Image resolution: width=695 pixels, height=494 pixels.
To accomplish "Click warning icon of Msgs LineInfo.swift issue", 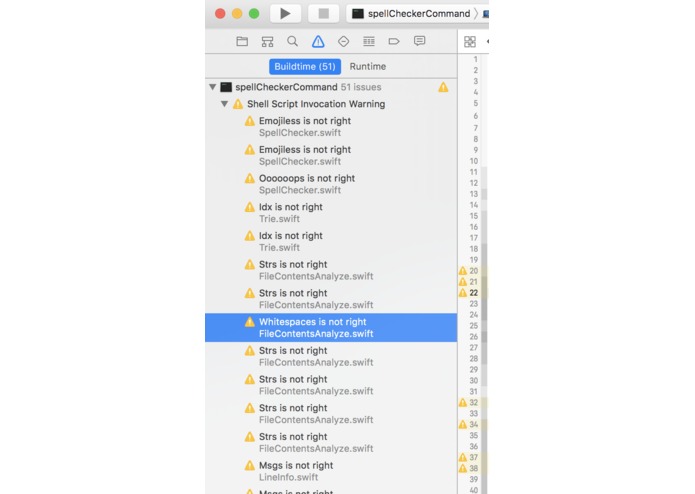I will click(250, 466).
